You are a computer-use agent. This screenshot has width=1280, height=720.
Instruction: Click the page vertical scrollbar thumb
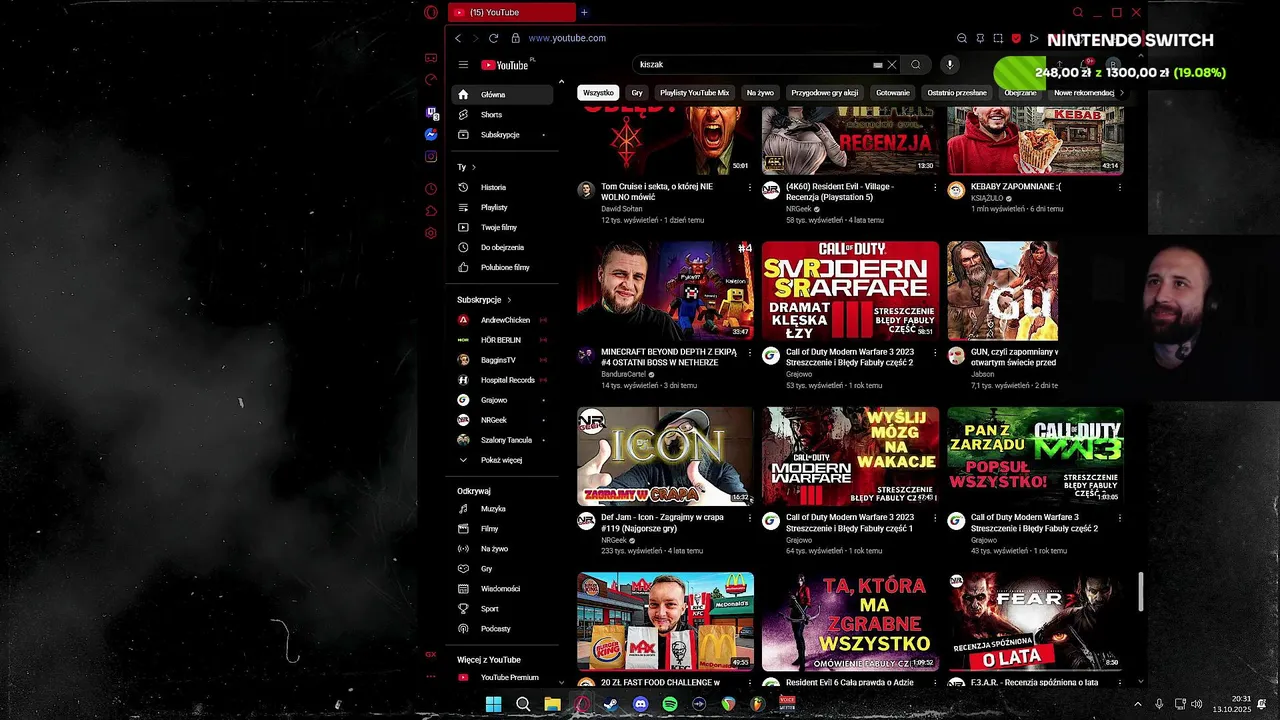(1141, 592)
